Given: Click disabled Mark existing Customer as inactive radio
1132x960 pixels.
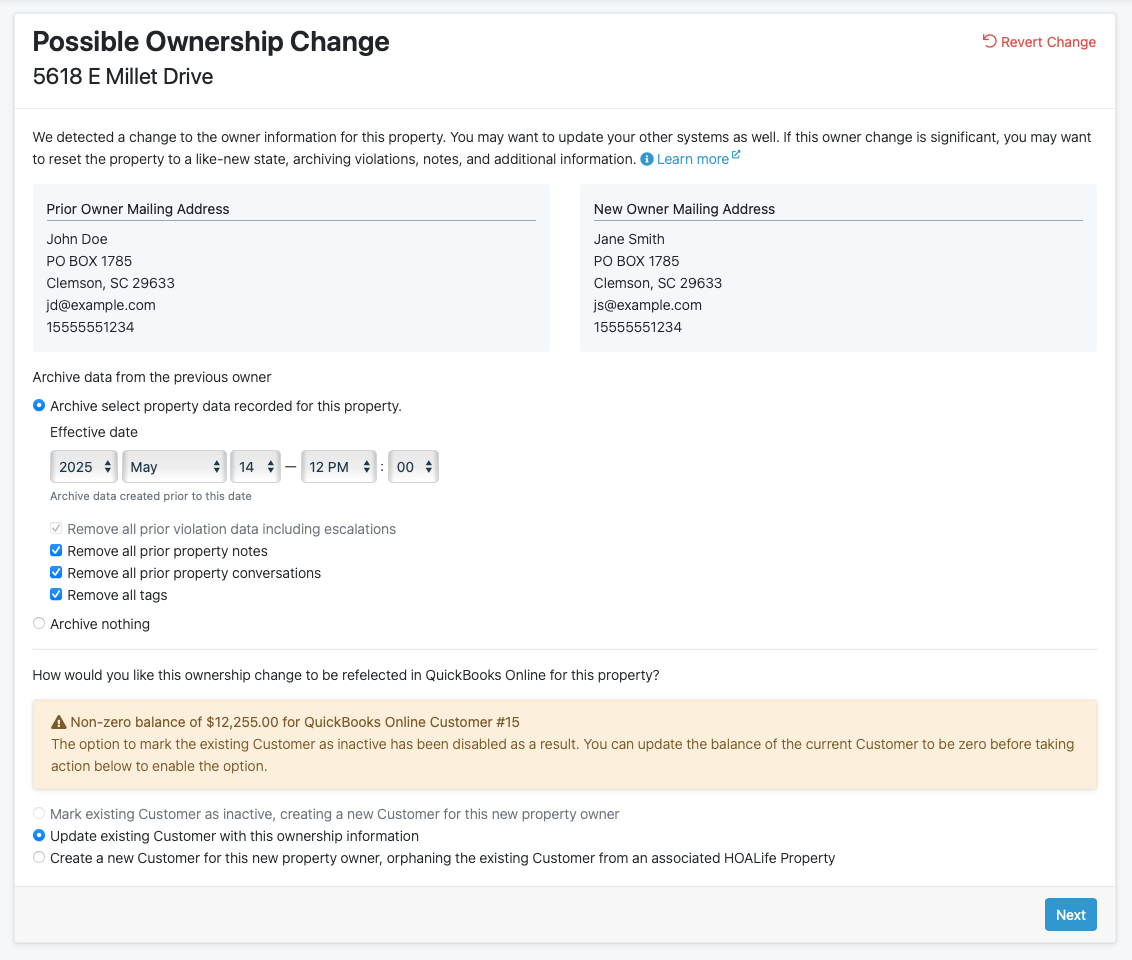Looking at the screenshot, I should [x=39, y=813].
